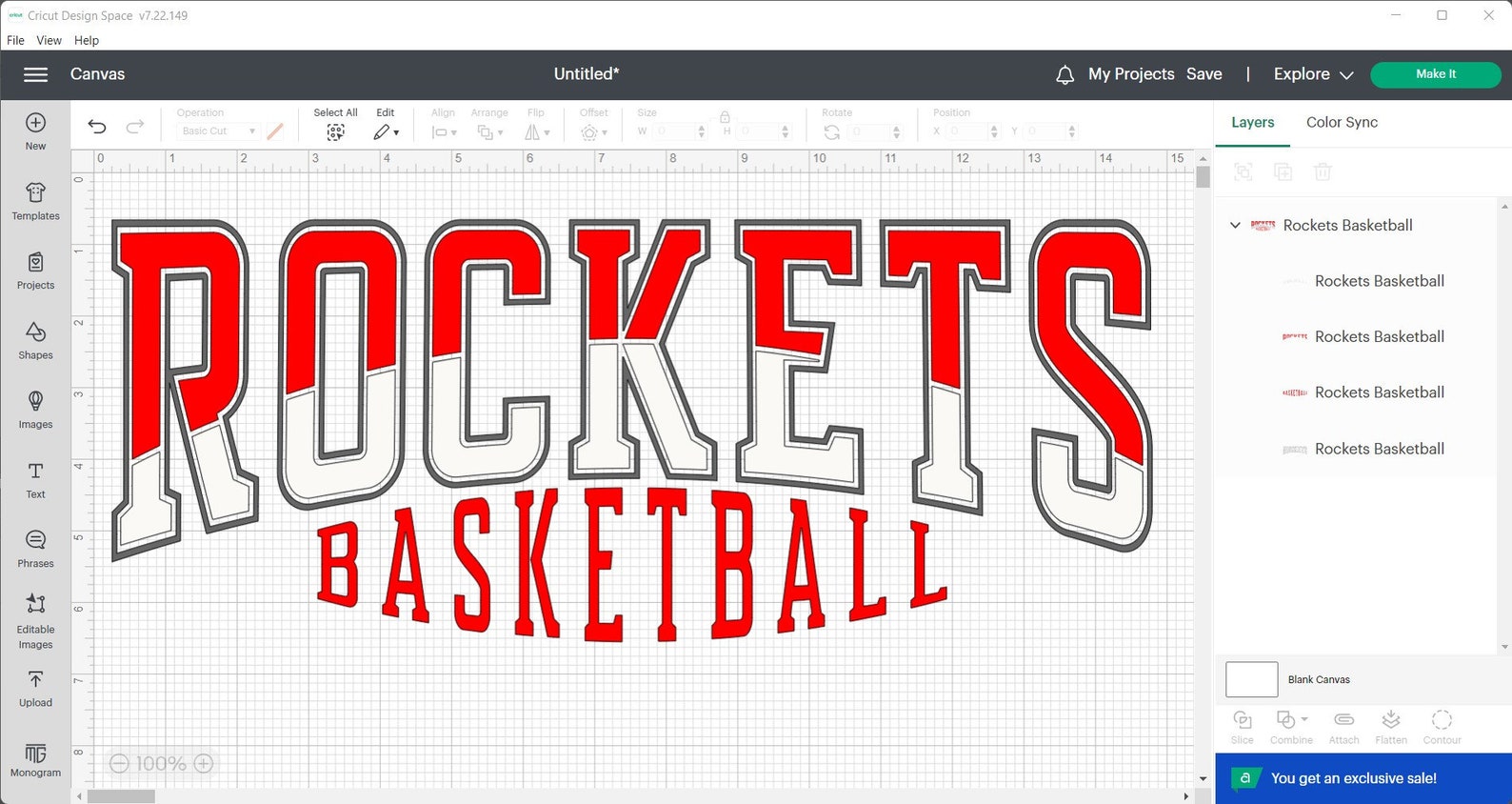
Task: Open the View menu
Action: click(49, 40)
